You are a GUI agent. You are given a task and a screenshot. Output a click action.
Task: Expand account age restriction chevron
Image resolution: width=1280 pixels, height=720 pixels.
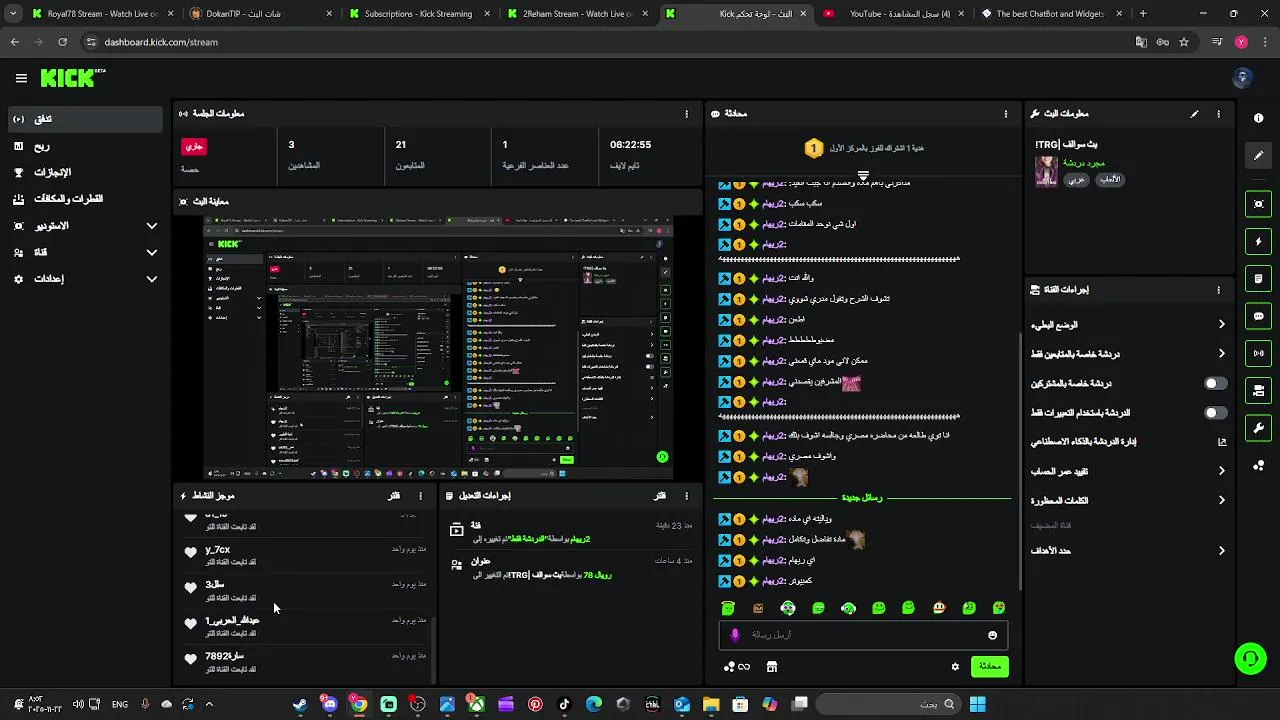point(1221,471)
